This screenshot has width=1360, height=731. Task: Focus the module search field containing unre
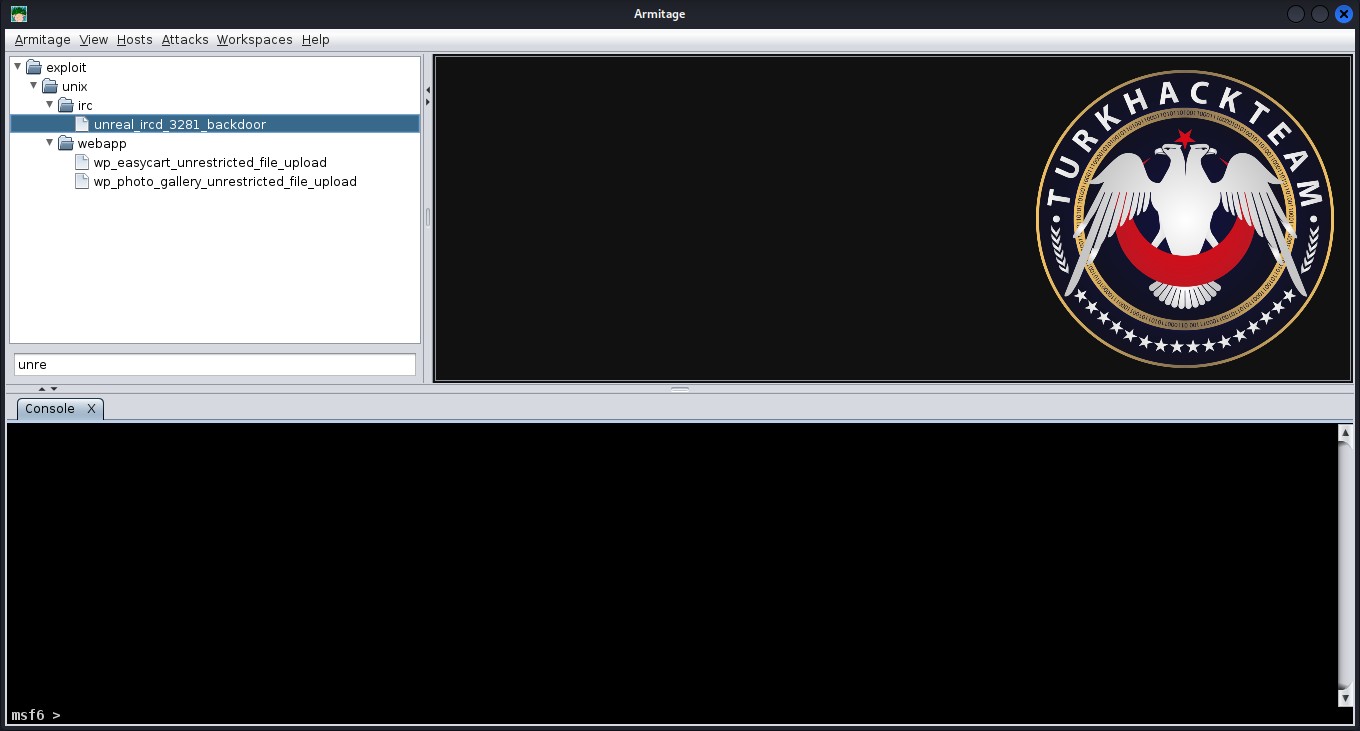click(215, 365)
